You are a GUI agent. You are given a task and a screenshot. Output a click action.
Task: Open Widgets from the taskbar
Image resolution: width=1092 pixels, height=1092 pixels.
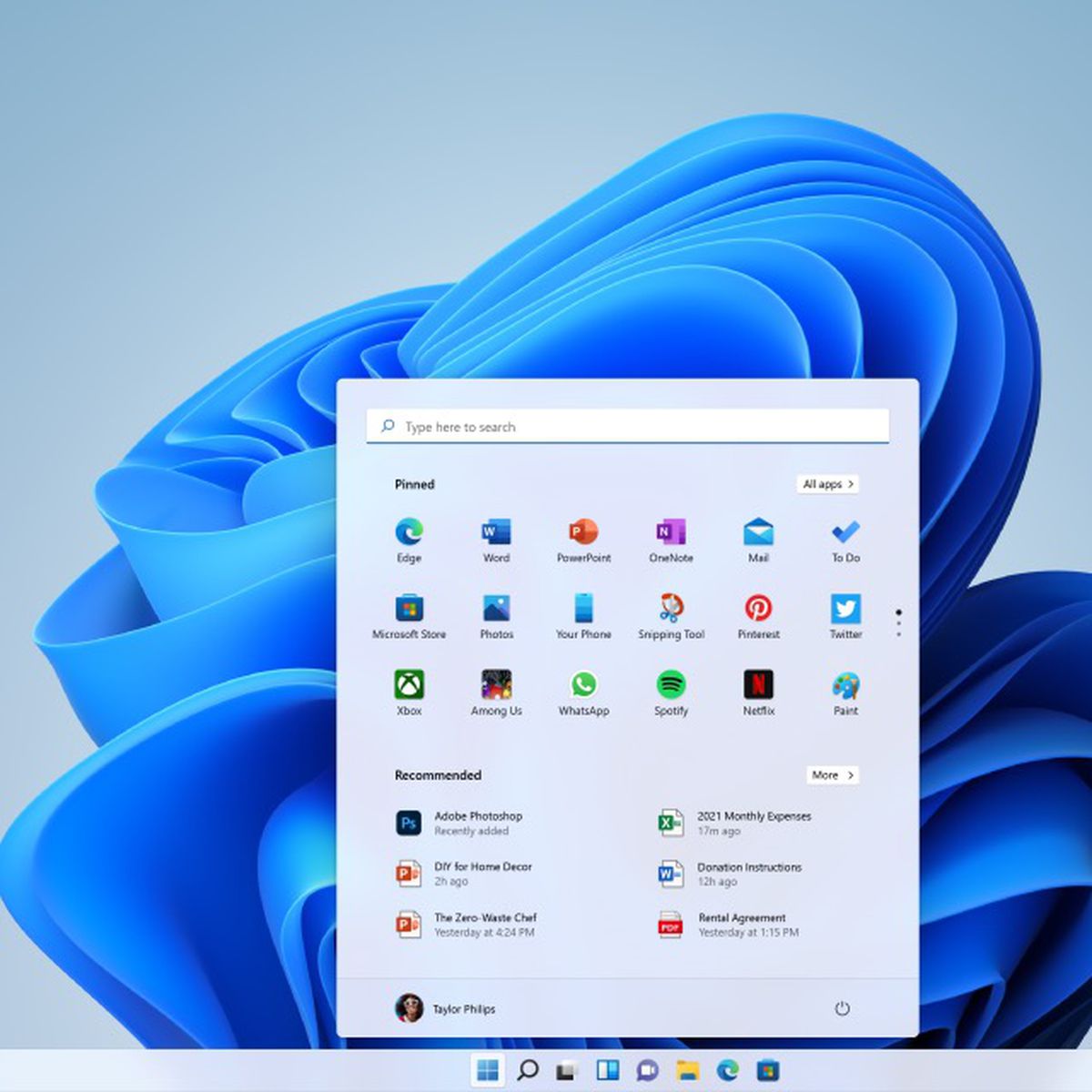click(x=608, y=1070)
